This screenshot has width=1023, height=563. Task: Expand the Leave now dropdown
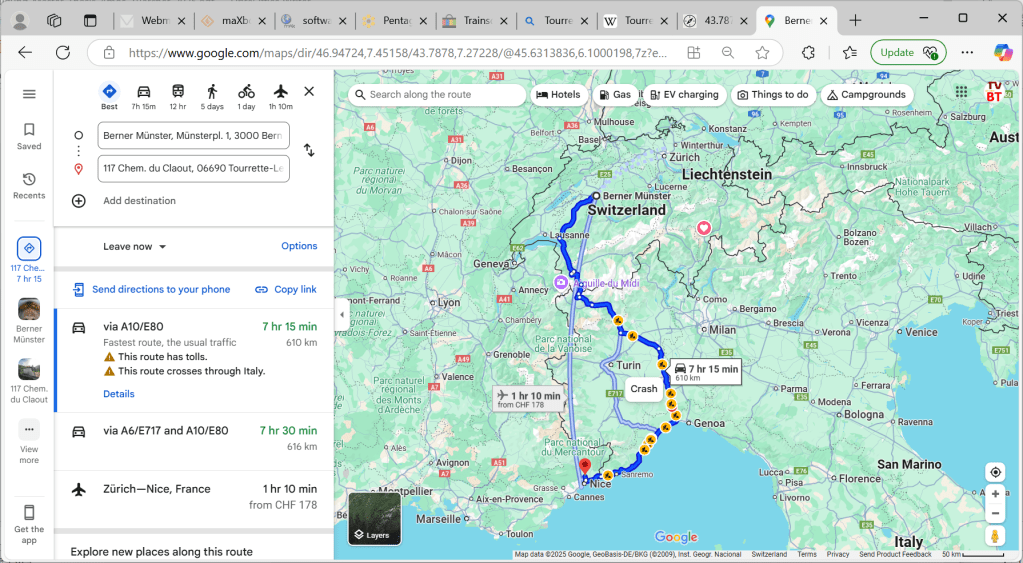(x=135, y=247)
